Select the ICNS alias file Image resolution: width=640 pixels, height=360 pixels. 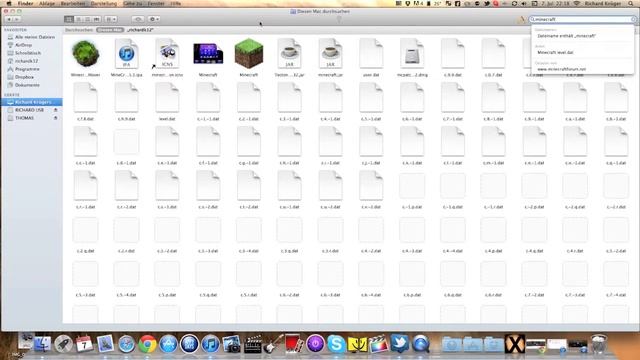(167, 54)
